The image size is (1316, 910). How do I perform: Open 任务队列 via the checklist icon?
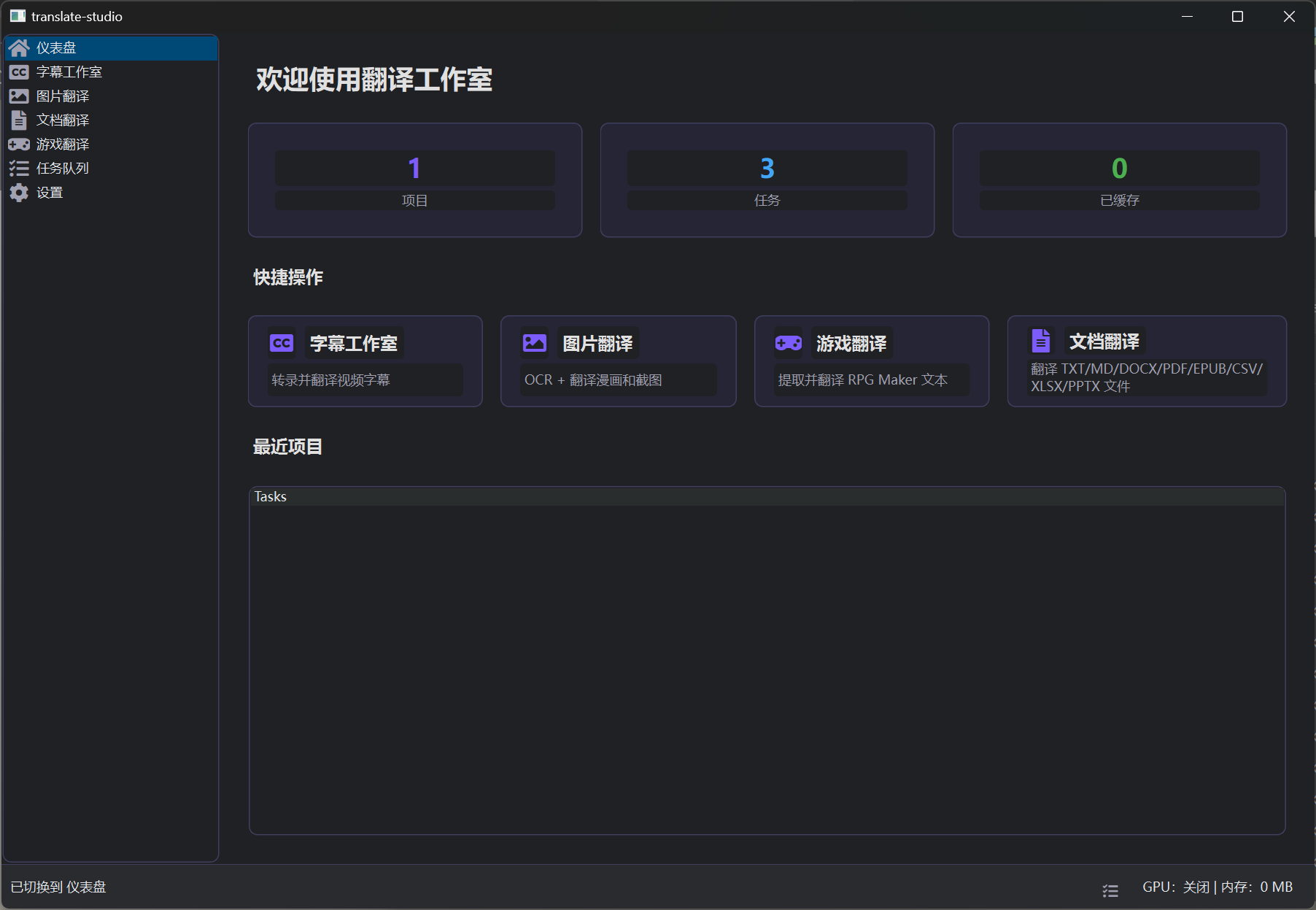(19, 168)
